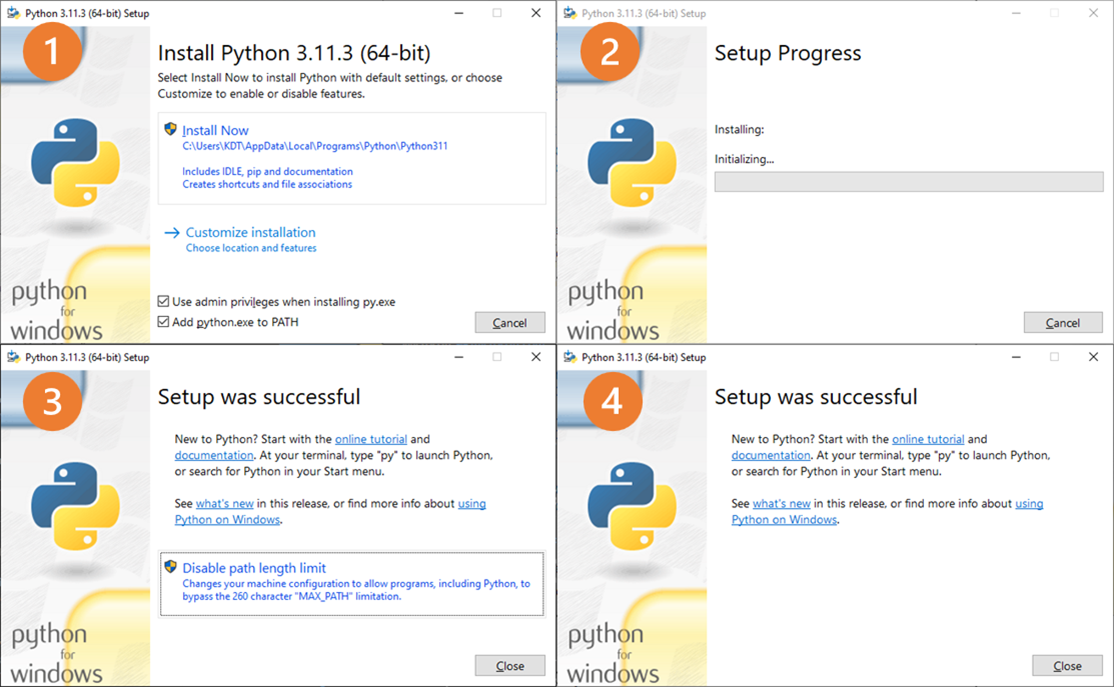1114x687 pixels.
Task: Close window 4 with the title bar X
Action: click(1093, 357)
